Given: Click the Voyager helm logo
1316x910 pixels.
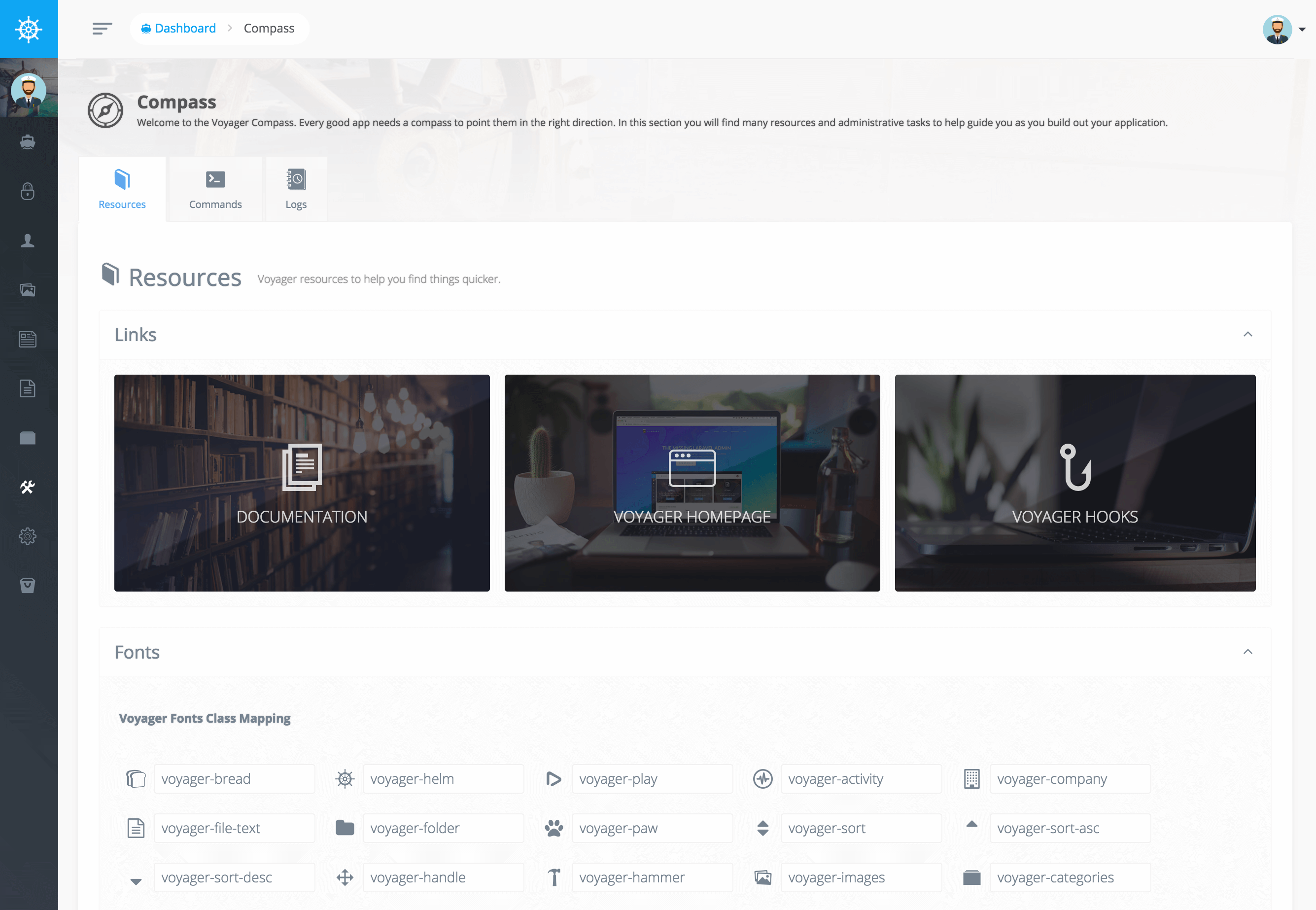Looking at the screenshot, I should [29, 29].
